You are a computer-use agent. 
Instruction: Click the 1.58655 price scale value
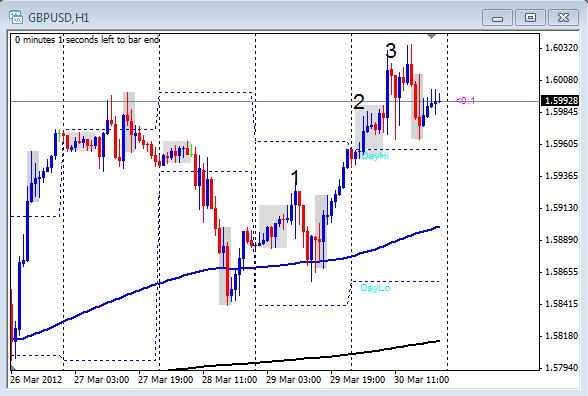(561, 272)
